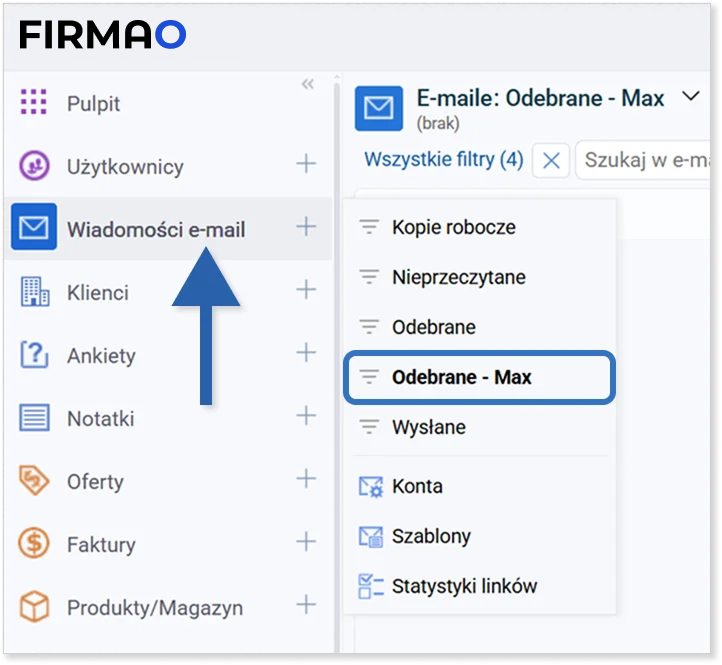
Task: Select Odebrane - Max menu entry
Action: tap(461, 377)
